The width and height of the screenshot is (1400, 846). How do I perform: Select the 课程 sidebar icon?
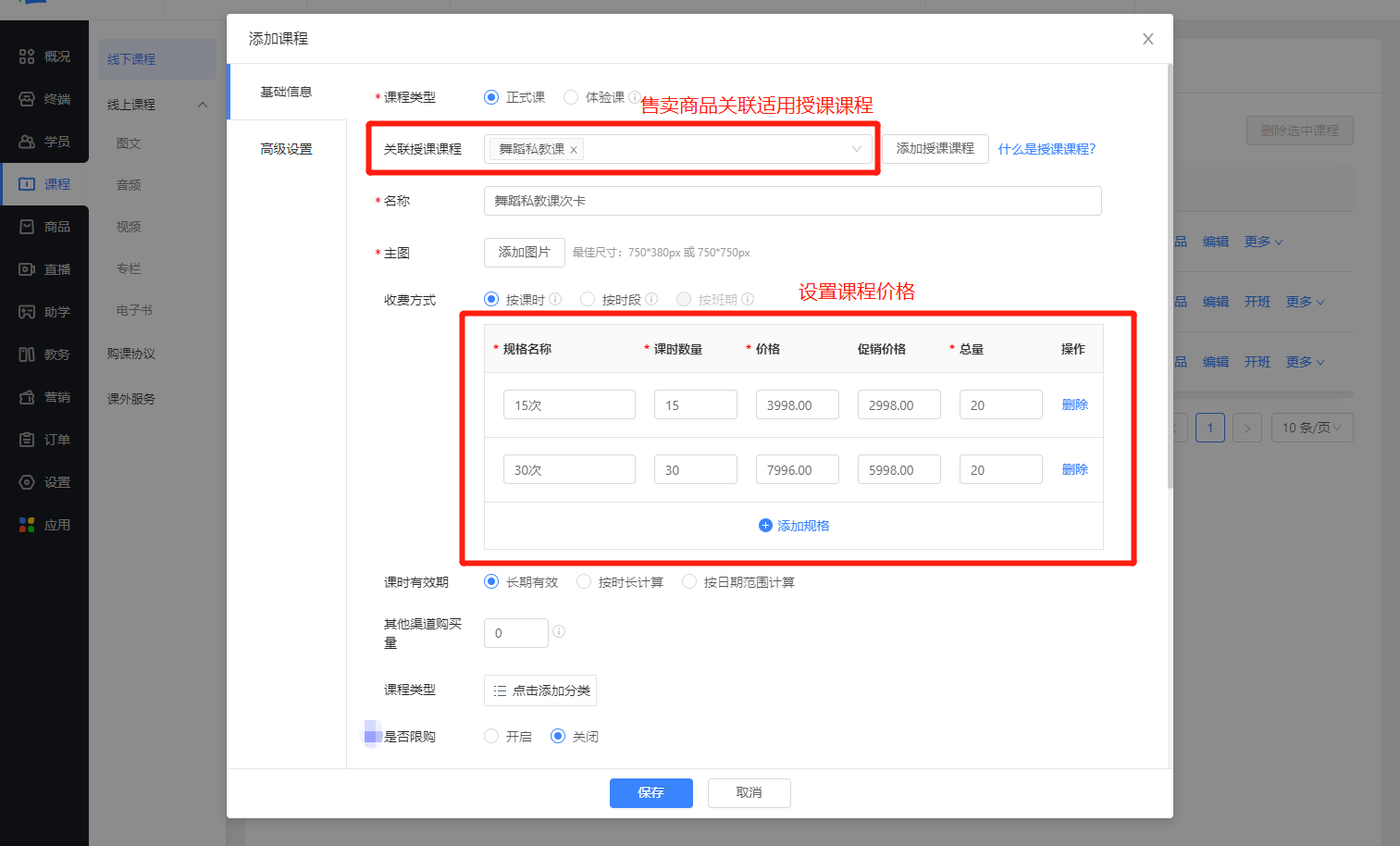click(x=27, y=184)
